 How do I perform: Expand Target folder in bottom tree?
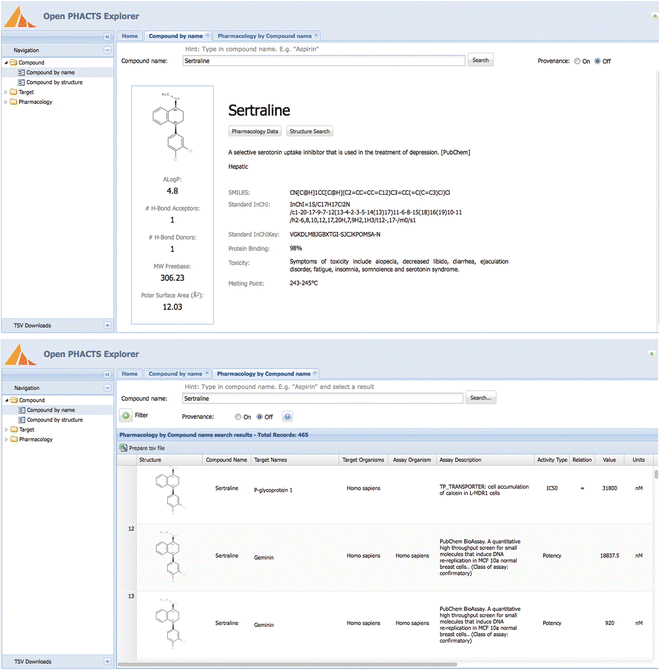tap(6, 429)
